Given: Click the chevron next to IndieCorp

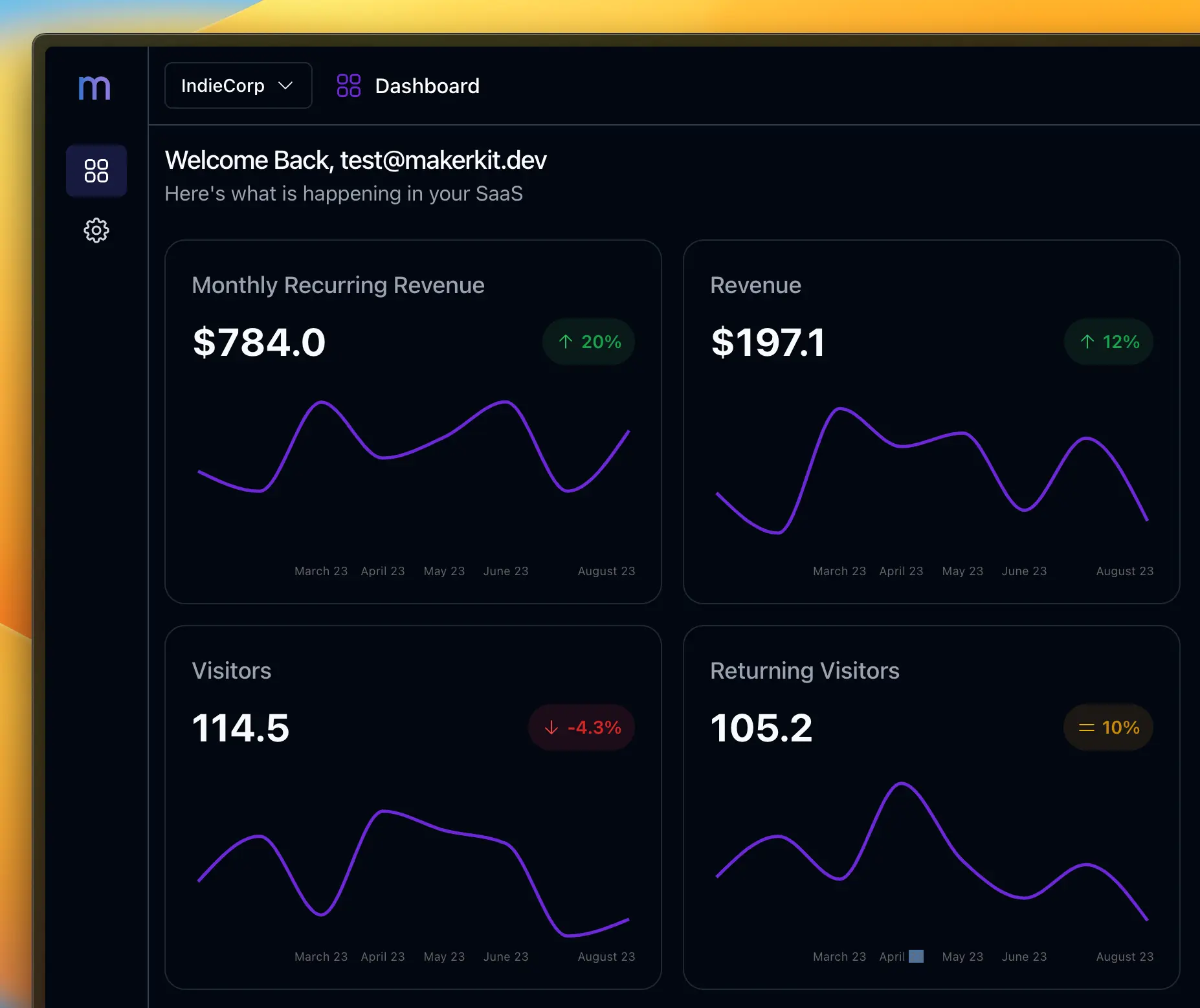Looking at the screenshot, I should pos(287,85).
